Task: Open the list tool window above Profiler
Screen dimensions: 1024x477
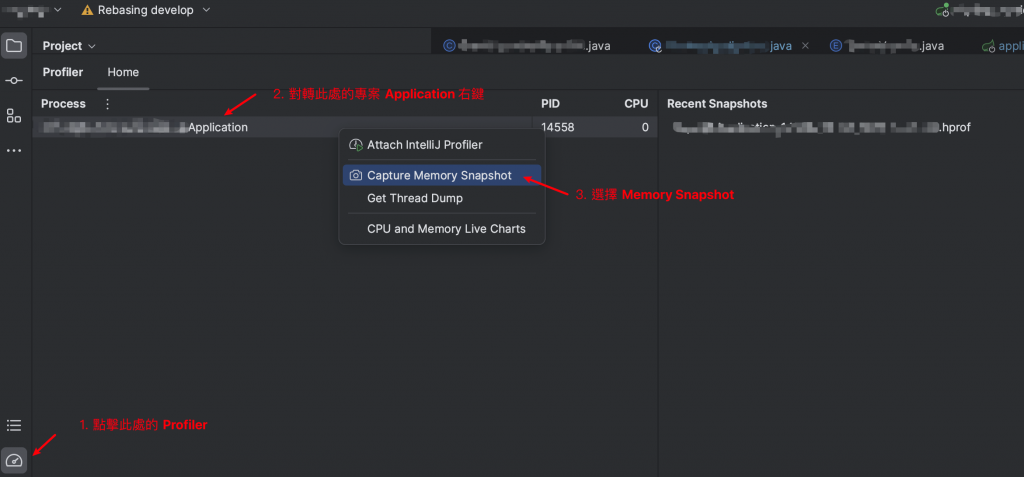Action: click(14, 425)
